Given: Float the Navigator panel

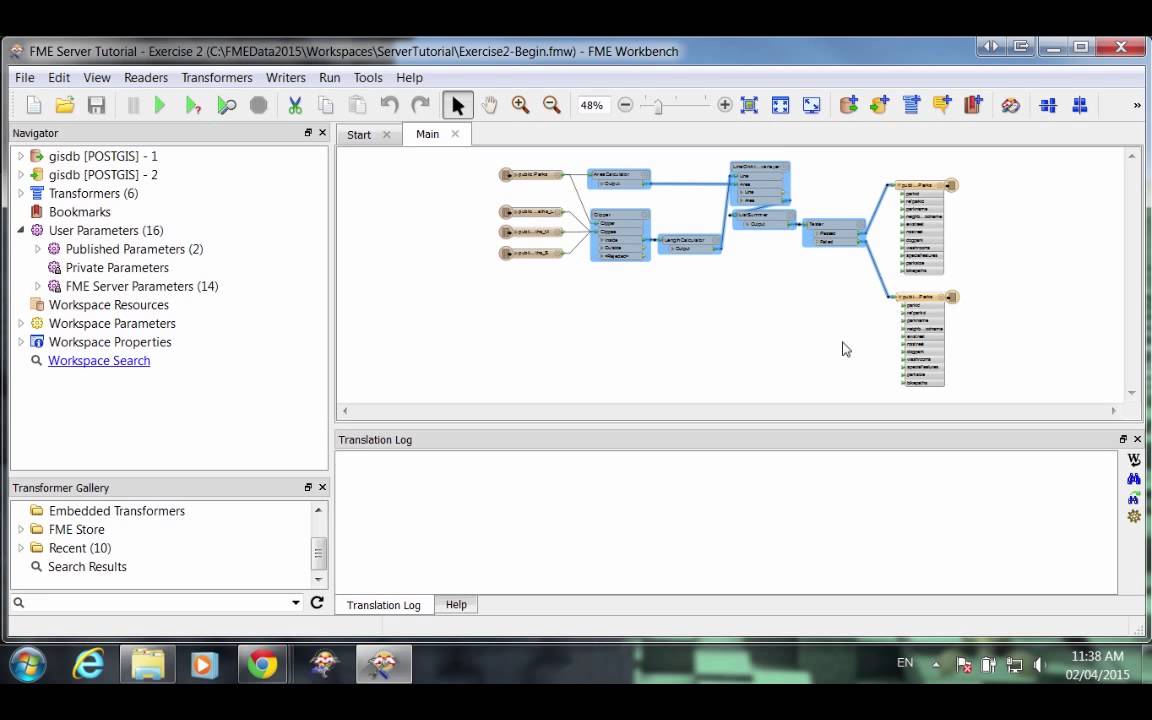Looking at the screenshot, I should coord(308,133).
